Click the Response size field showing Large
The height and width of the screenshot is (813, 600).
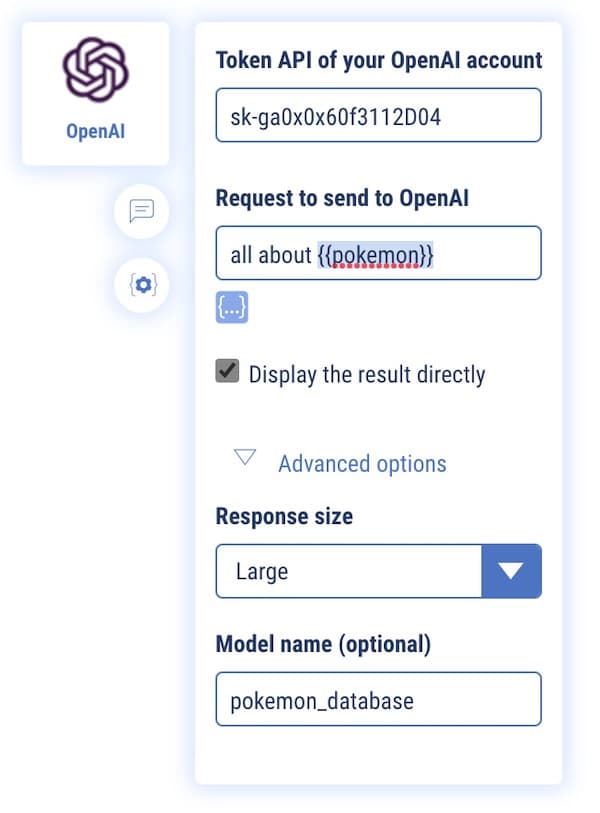point(348,571)
